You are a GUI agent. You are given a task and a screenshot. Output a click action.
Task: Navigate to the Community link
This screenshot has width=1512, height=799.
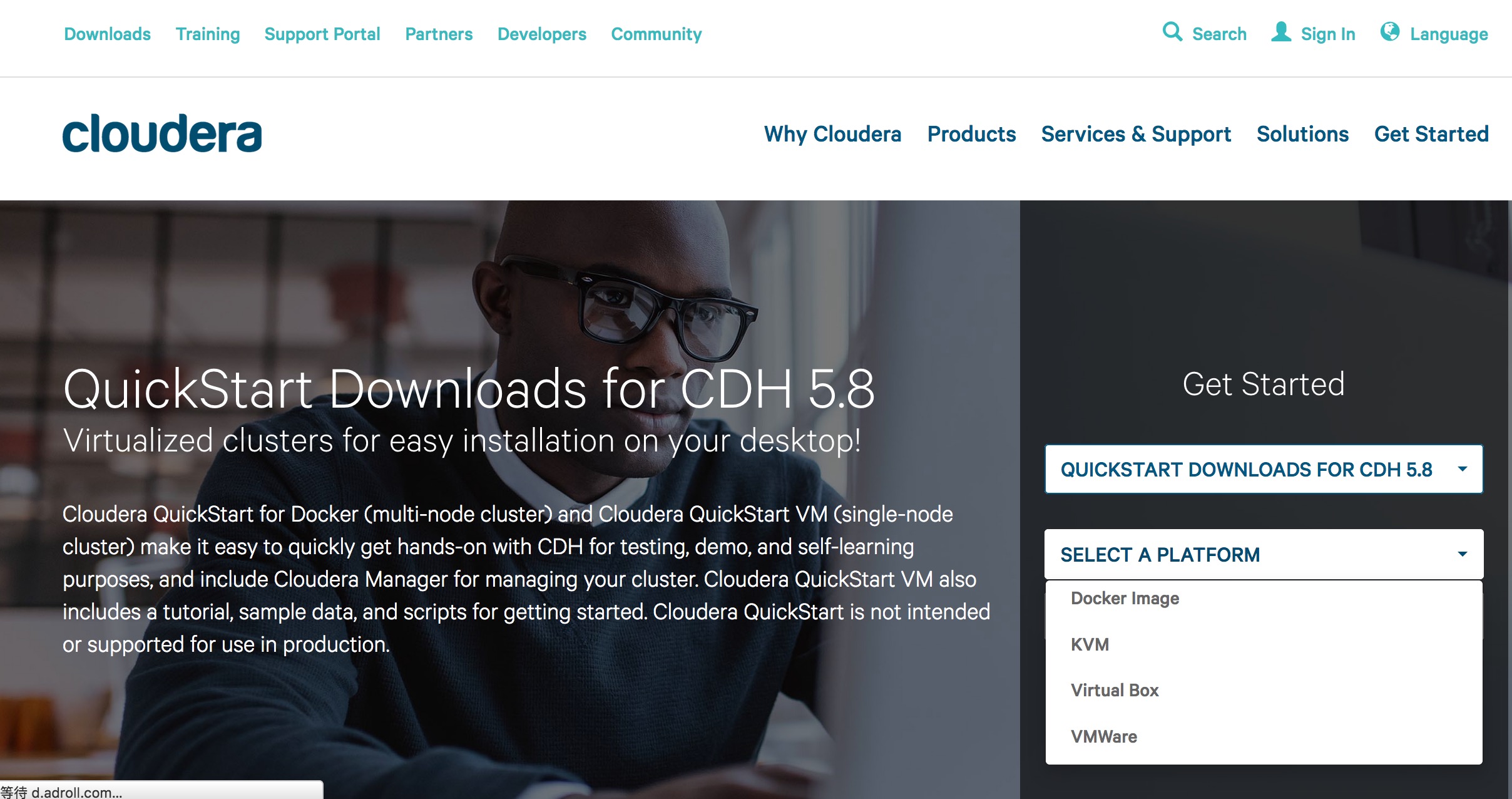(x=656, y=34)
